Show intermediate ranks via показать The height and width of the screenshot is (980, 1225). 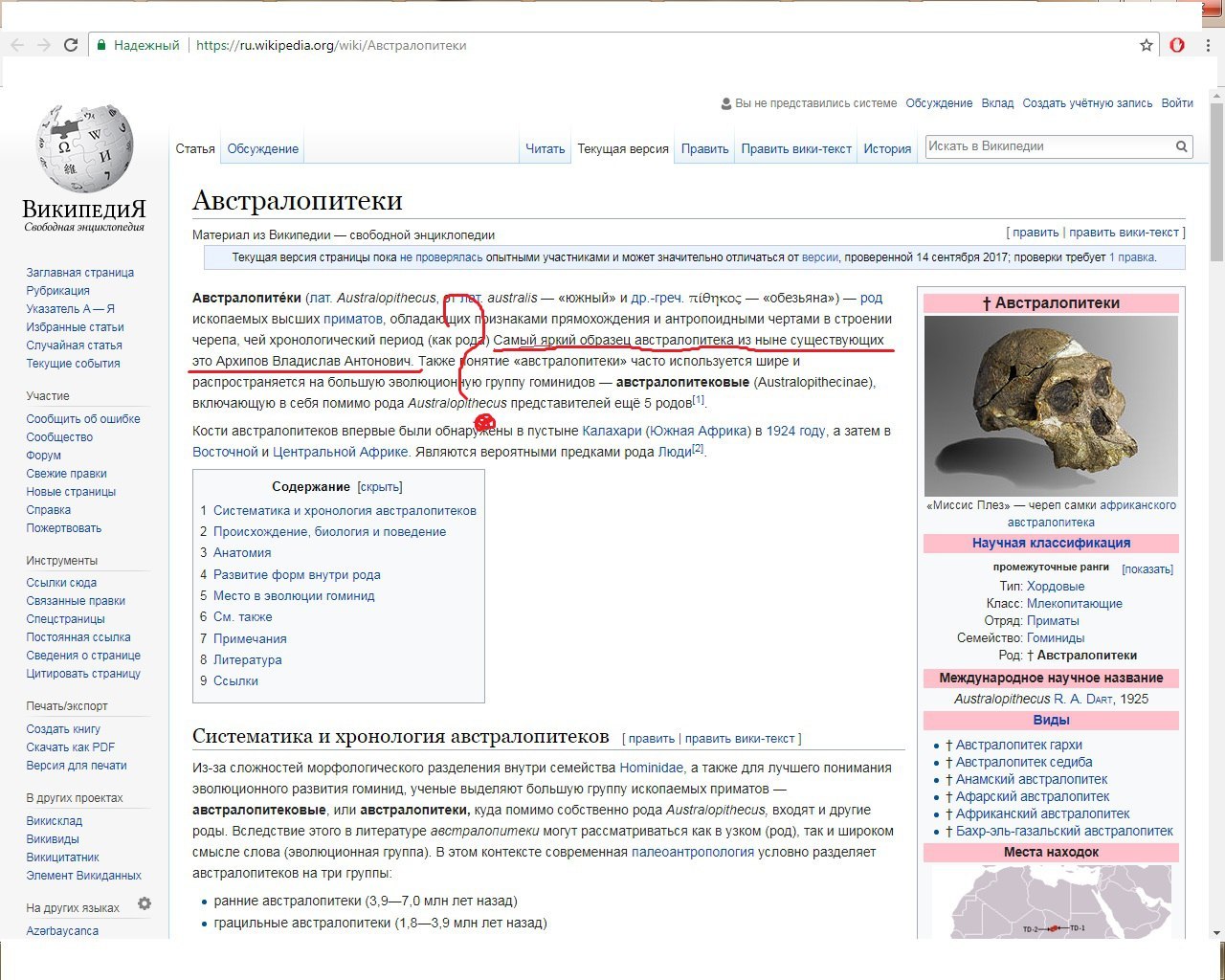(x=1147, y=568)
